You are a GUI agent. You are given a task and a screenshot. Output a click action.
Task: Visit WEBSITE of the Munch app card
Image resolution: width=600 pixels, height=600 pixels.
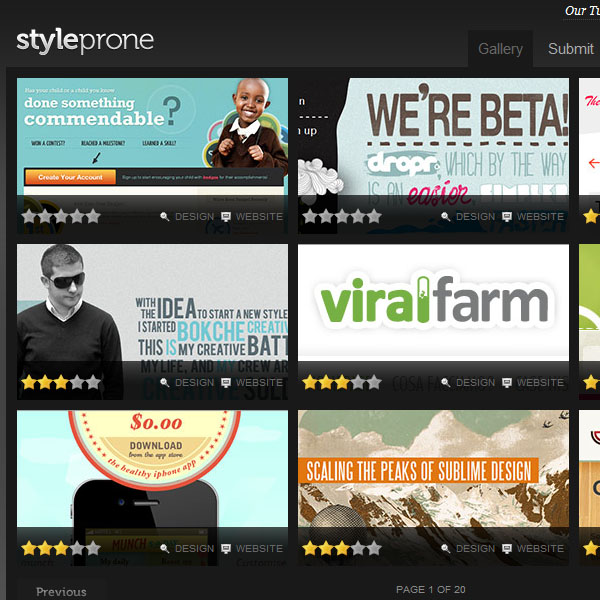tap(259, 548)
